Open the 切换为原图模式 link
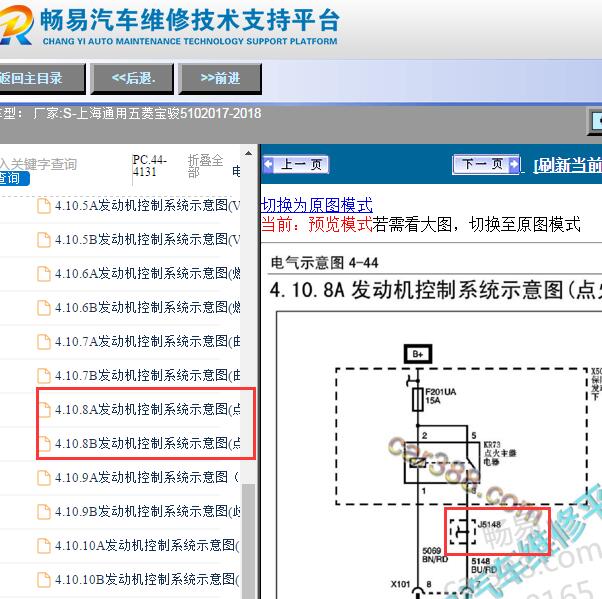The width and height of the screenshot is (602, 599). tap(317, 205)
